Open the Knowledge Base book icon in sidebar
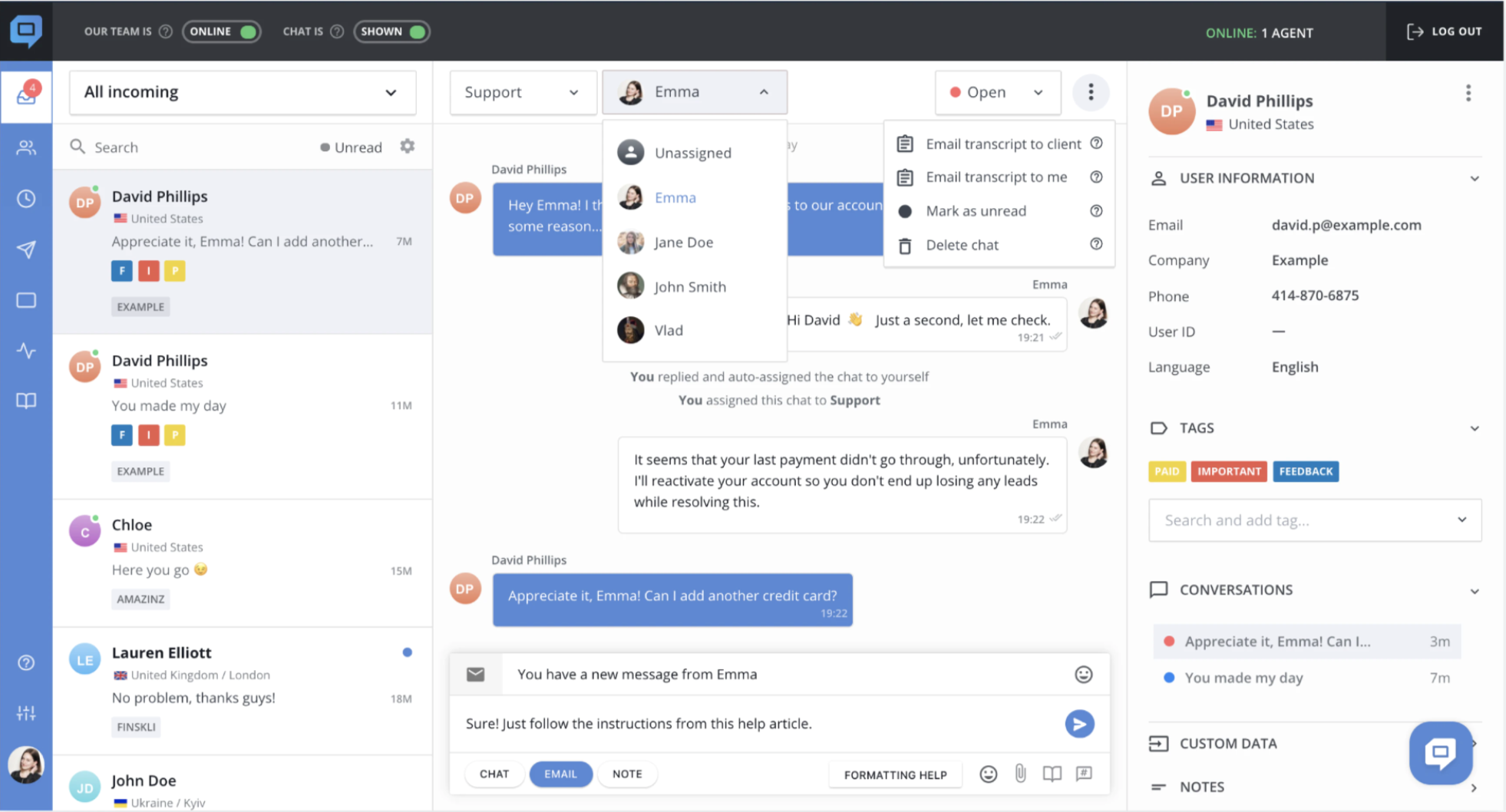The image size is (1506, 812). [26, 401]
